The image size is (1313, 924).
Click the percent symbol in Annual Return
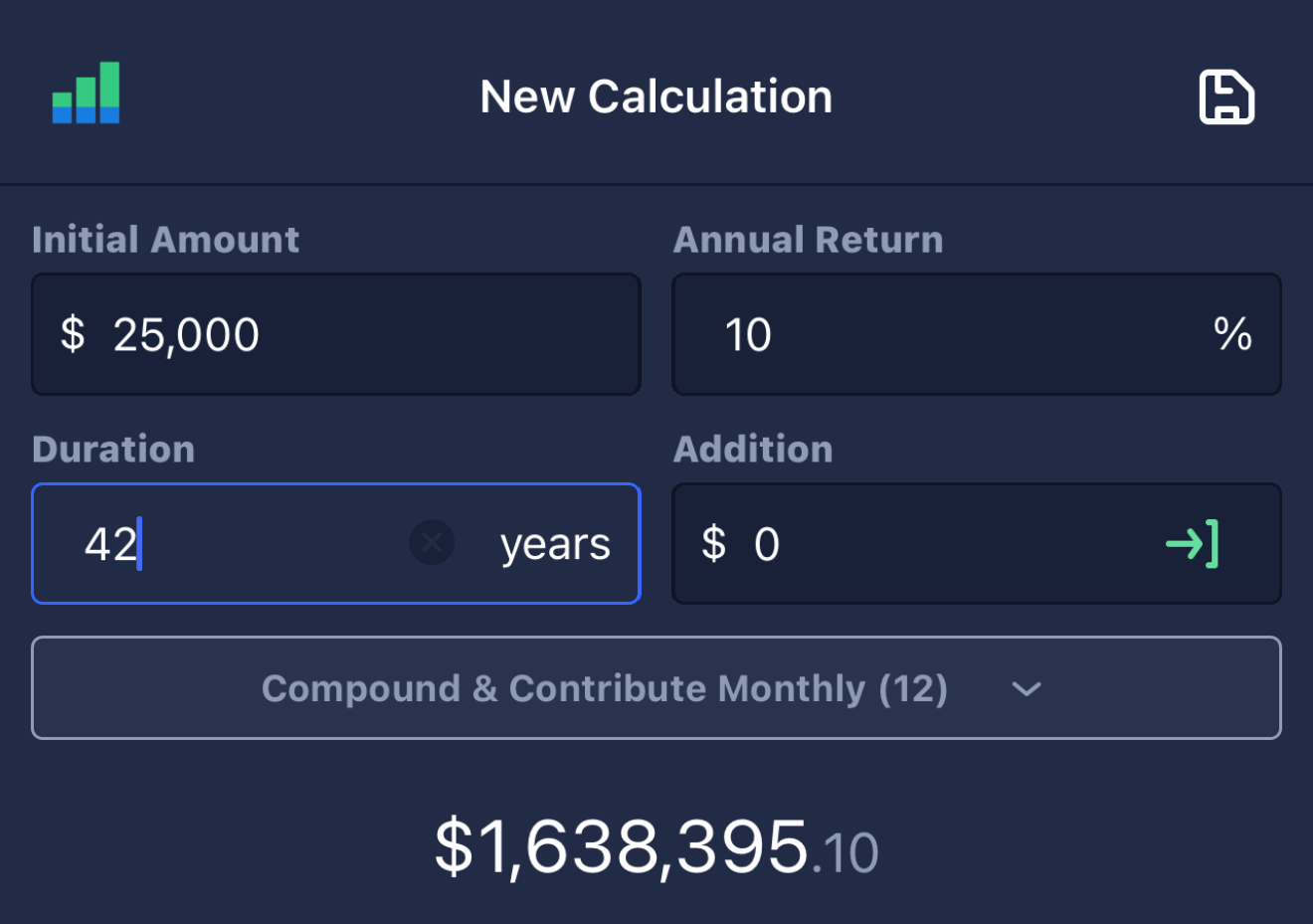point(1232,333)
